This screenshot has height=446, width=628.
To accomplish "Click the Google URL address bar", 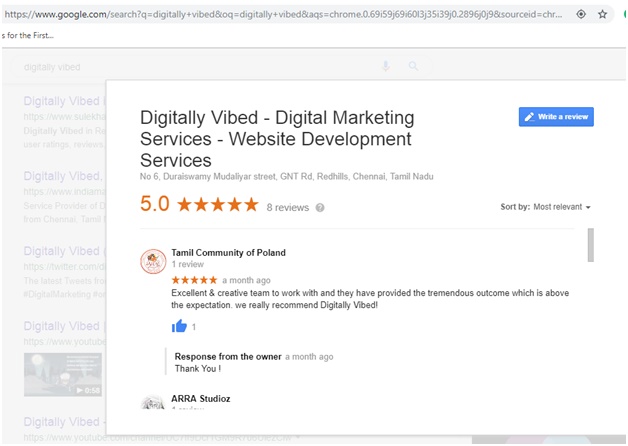I will [284, 14].
